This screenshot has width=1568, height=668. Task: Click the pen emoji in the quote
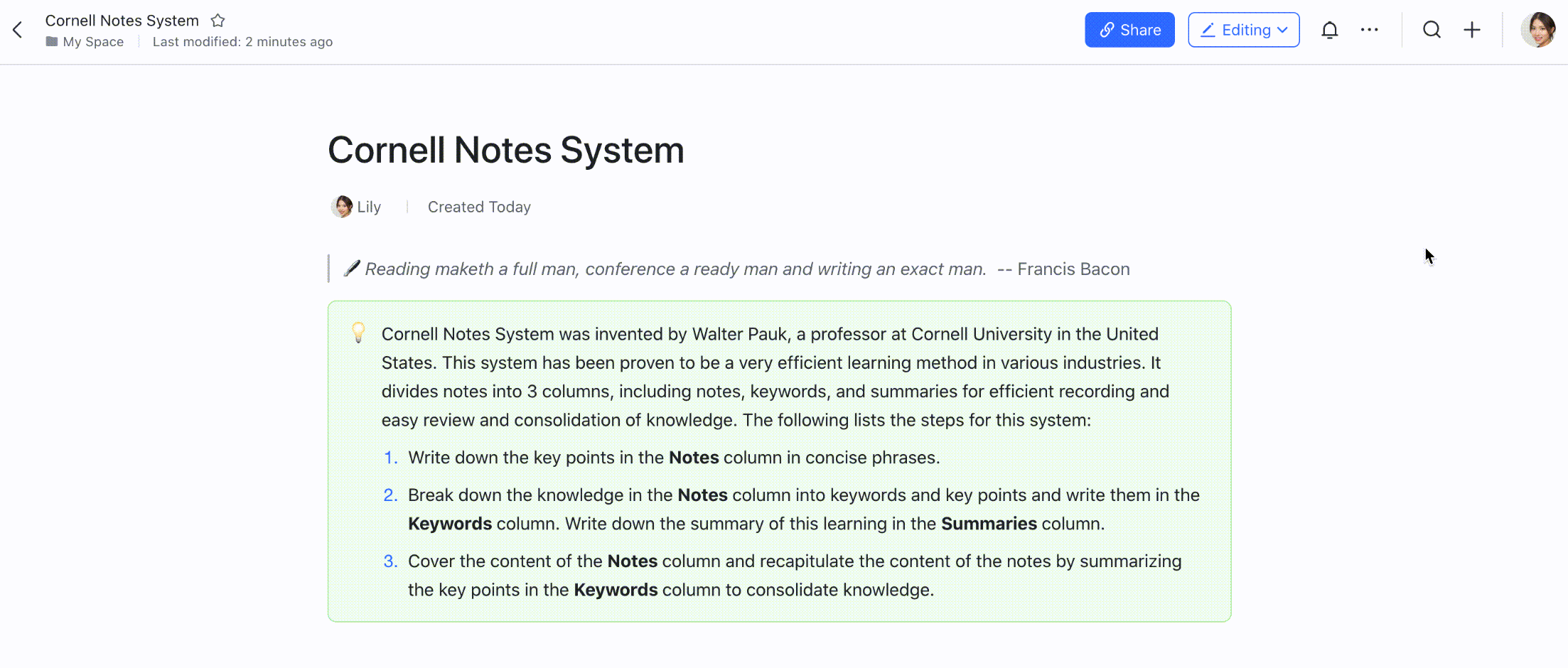352,269
